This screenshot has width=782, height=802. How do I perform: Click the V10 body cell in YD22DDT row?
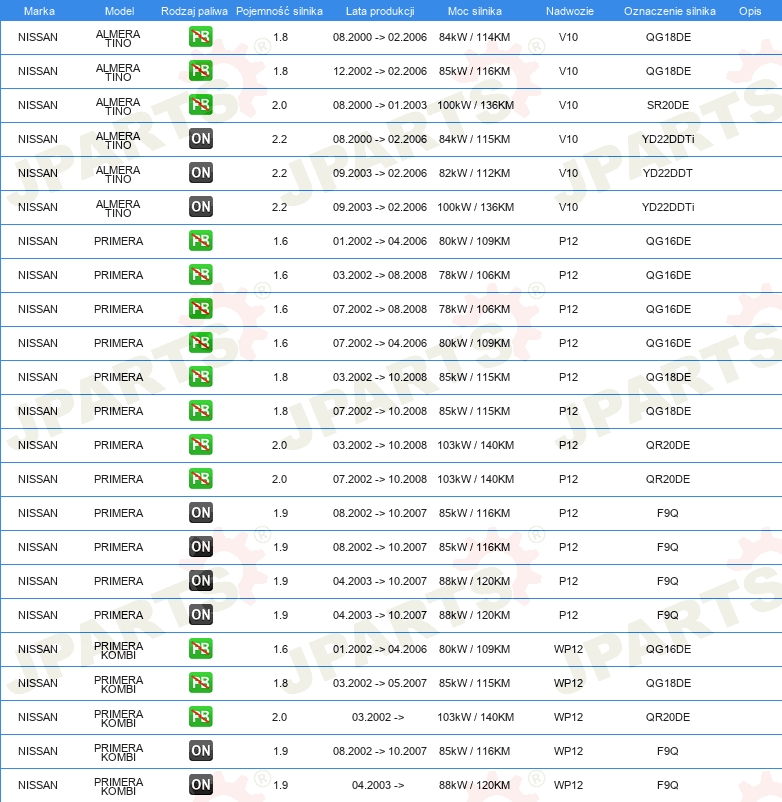click(568, 173)
